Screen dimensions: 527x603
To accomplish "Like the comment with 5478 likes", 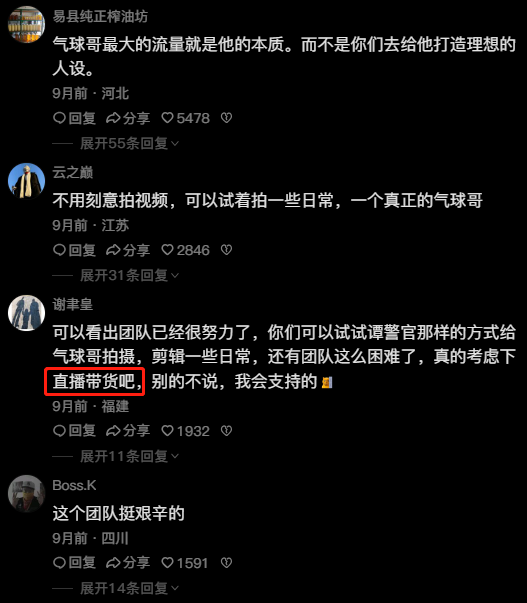I will pos(185,118).
